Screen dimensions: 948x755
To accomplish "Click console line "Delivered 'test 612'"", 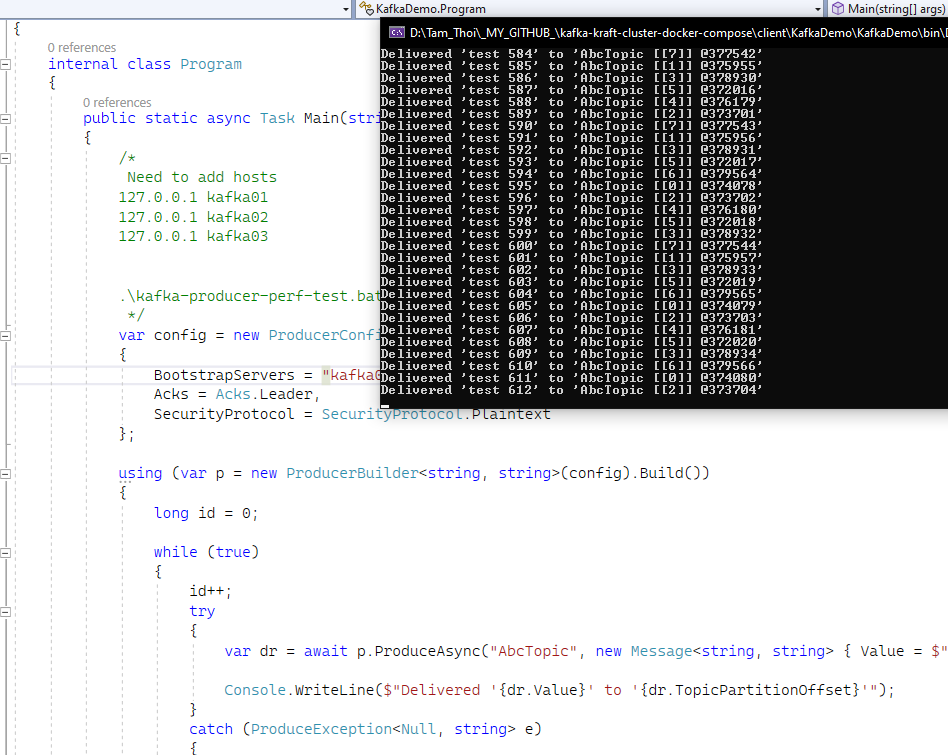I will tap(572, 390).
